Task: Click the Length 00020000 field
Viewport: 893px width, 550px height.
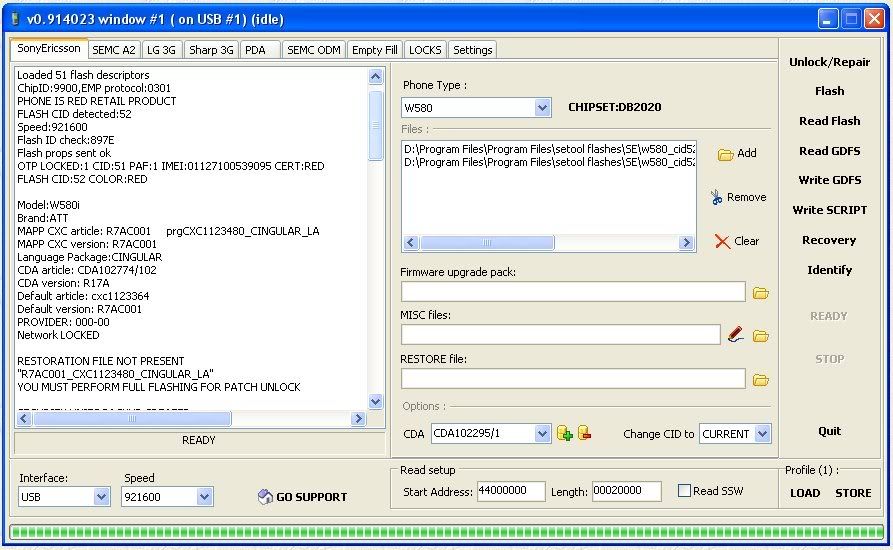Action: 626,491
